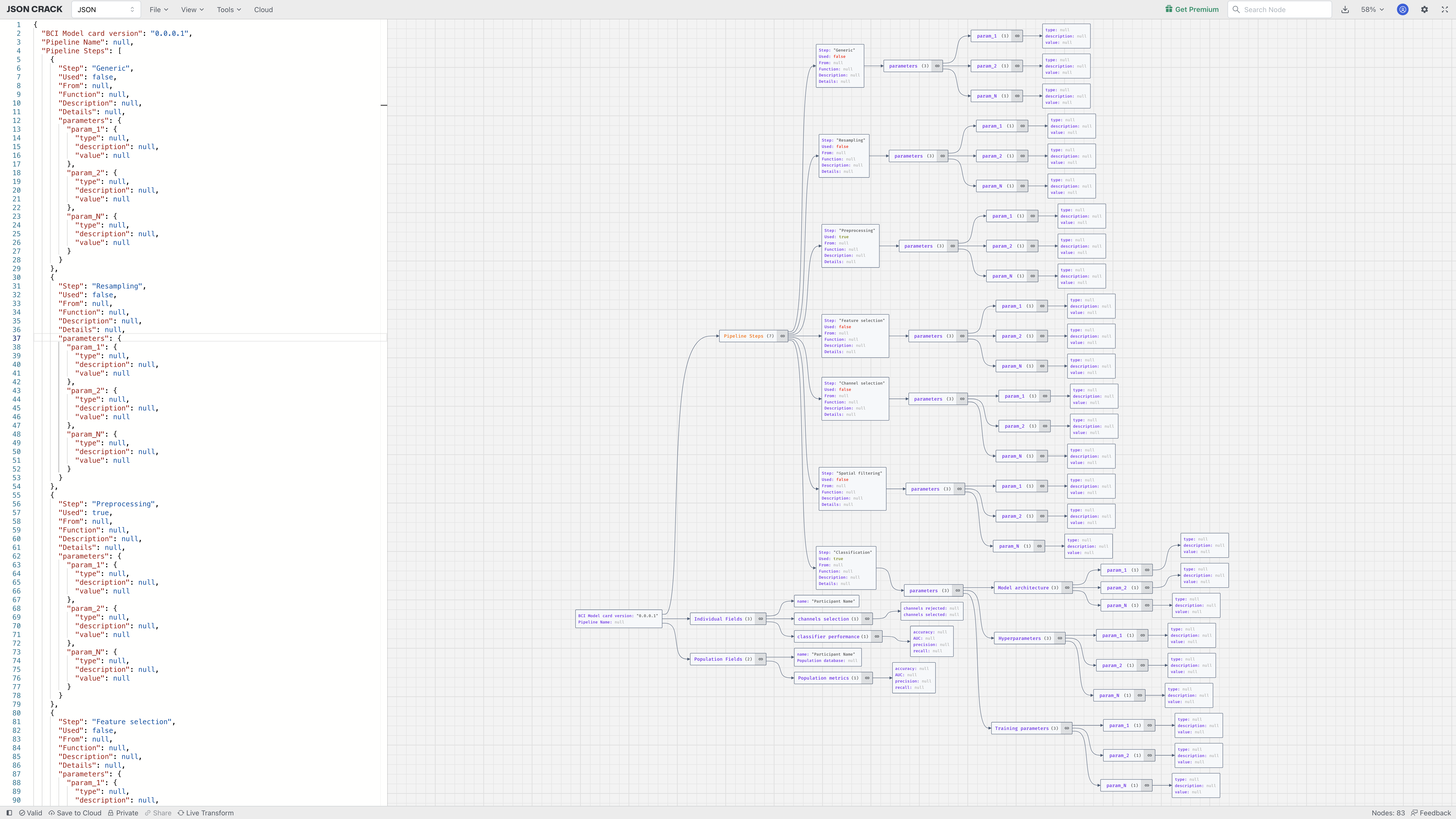This screenshot has width=1456, height=819.
Task: Click the download graph icon
Action: [x=1345, y=10]
